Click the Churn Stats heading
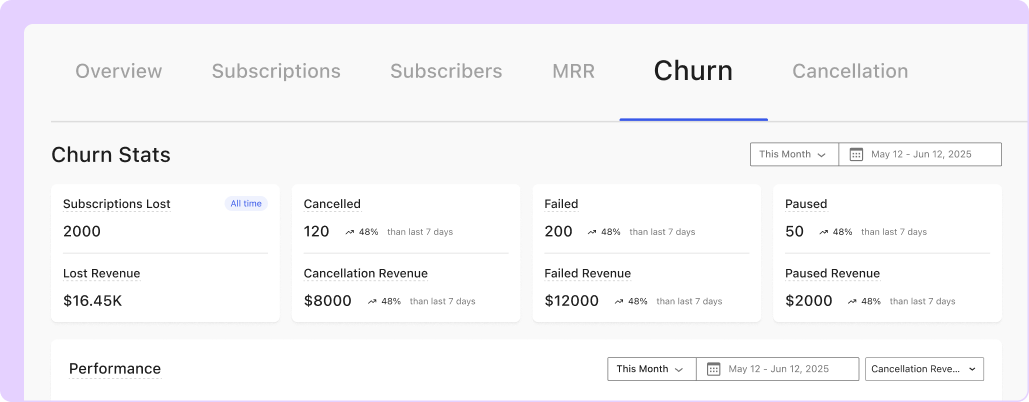The width and height of the screenshot is (1029, 402). (111, 155)
